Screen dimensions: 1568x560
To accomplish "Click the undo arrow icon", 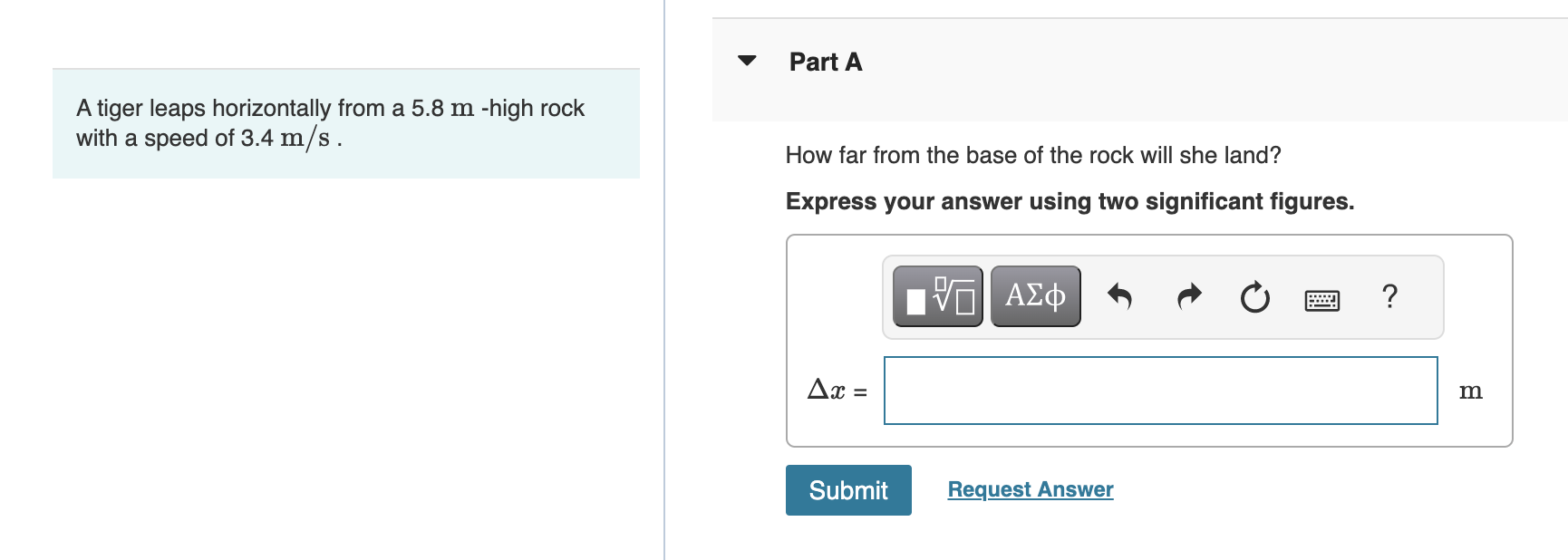I will coord(1119,296).
